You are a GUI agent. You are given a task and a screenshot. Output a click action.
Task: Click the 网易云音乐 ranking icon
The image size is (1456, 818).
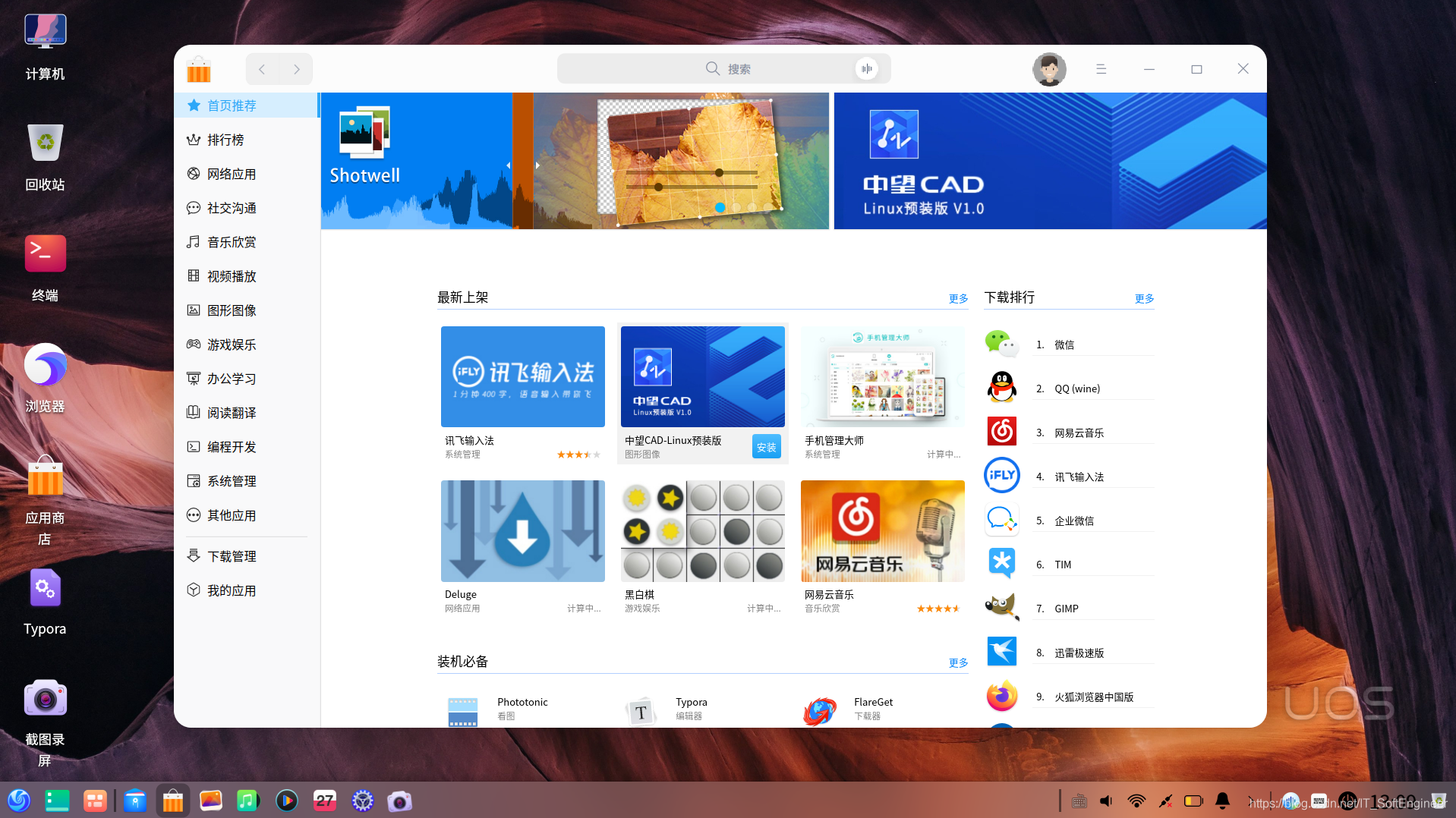coord(1002,432)
